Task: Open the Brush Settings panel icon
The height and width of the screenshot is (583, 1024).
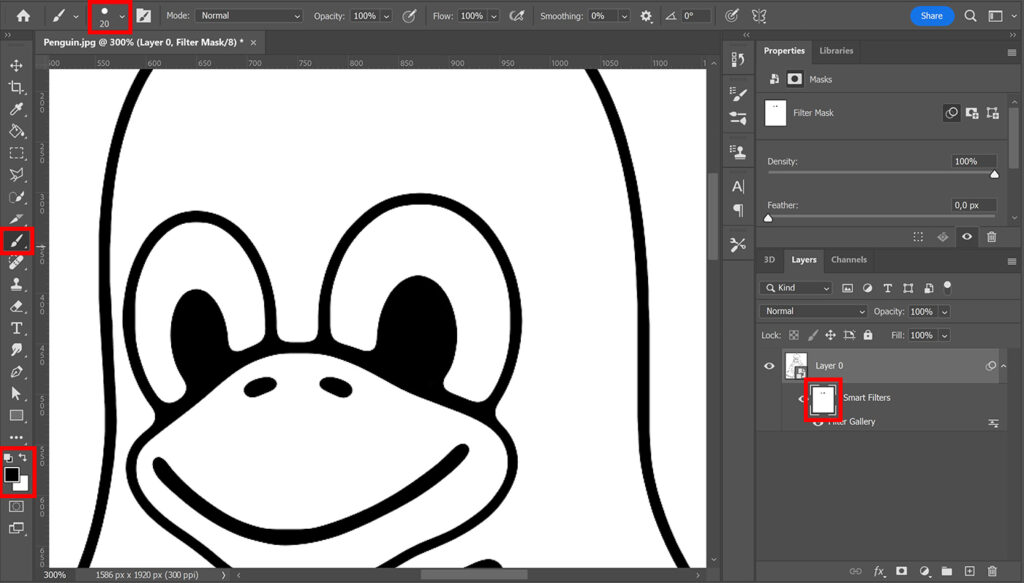Action: [x=144, y=16]
